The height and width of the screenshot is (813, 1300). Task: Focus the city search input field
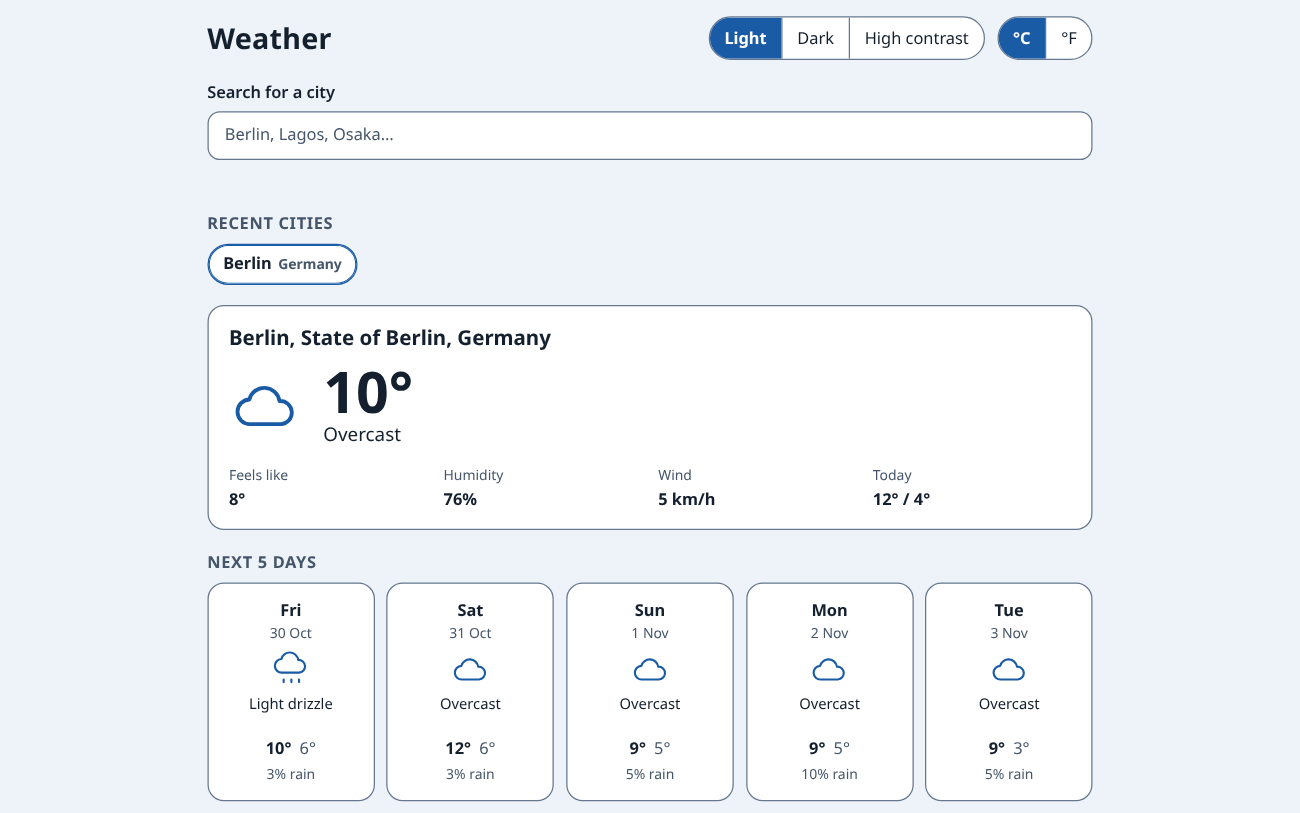pos(650,135)
